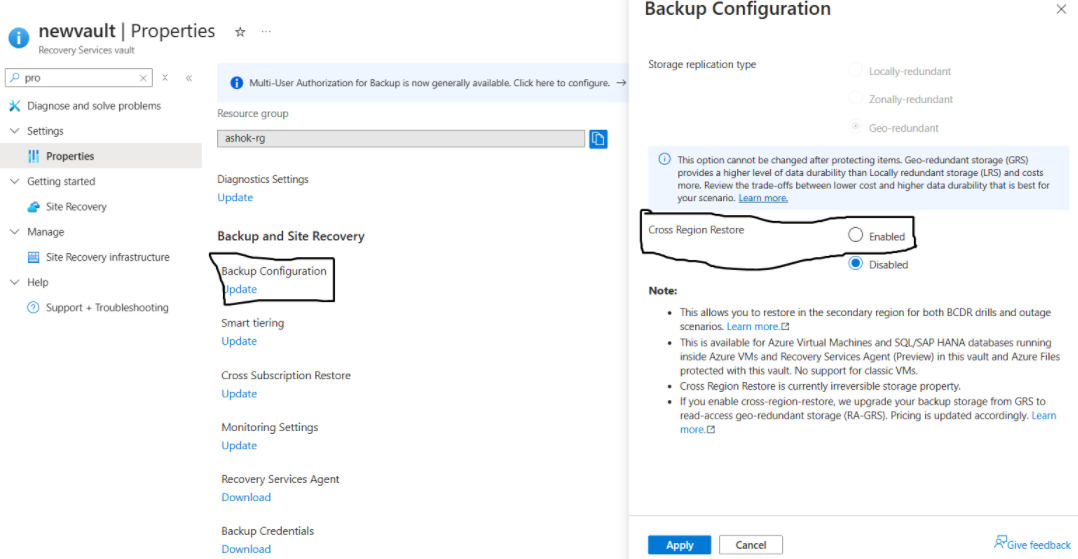Click the Resource group field ashok-rg
1078x559 pixels.
[401, 138]
